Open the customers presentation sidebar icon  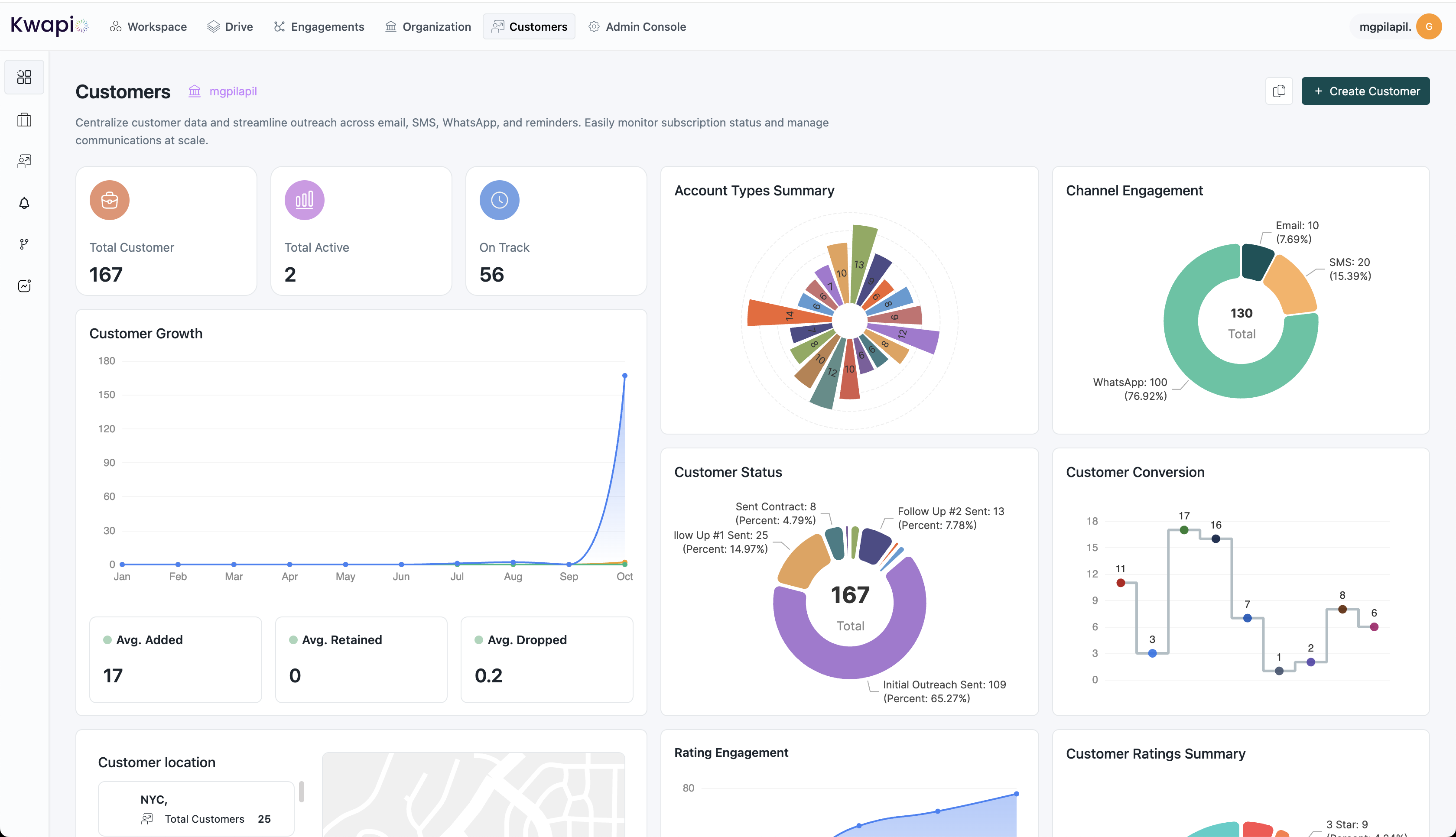[24, 161]
